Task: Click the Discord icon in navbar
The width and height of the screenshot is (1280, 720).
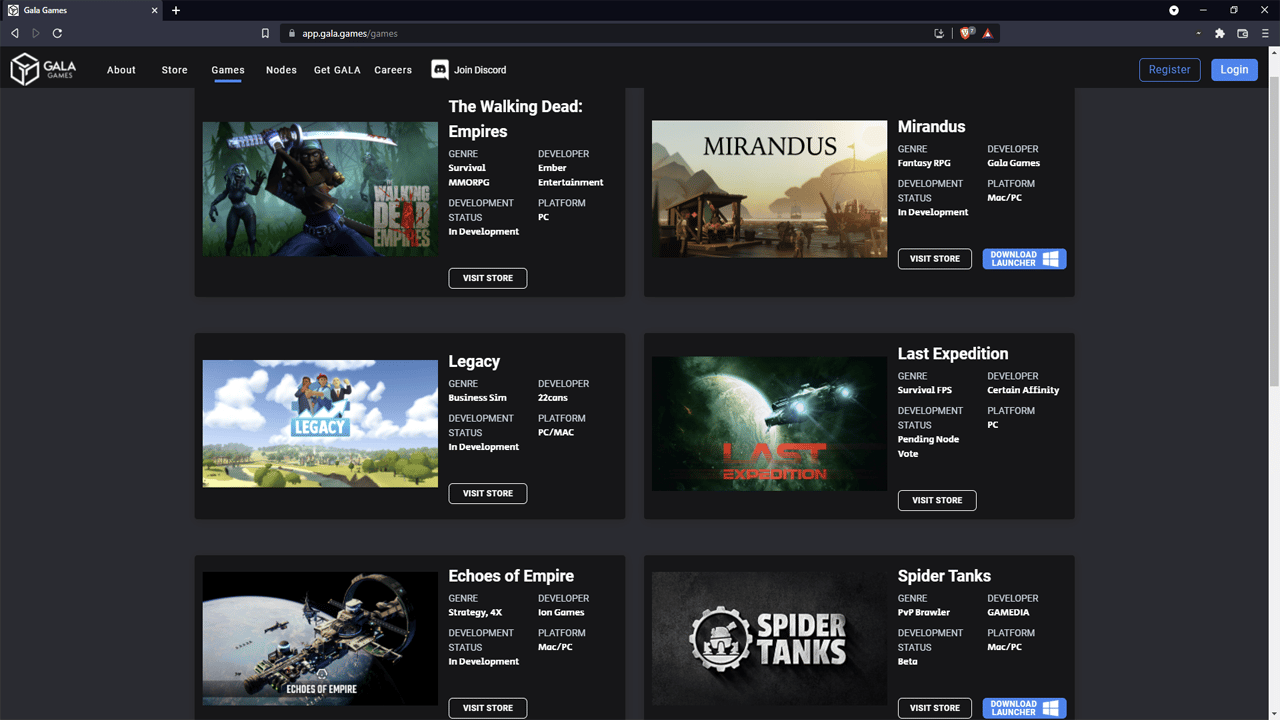Action: 440,69
